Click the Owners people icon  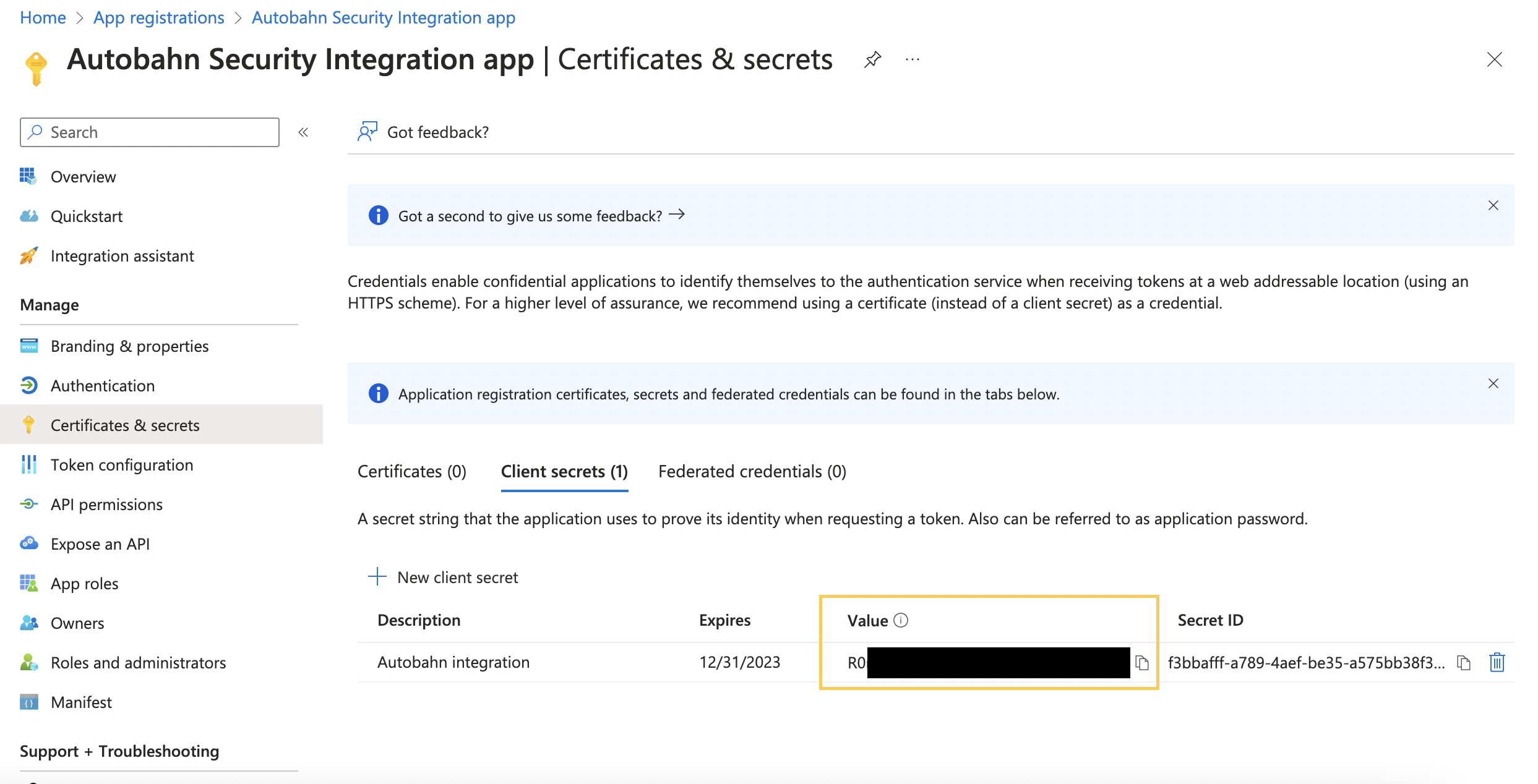click(28, 623)
